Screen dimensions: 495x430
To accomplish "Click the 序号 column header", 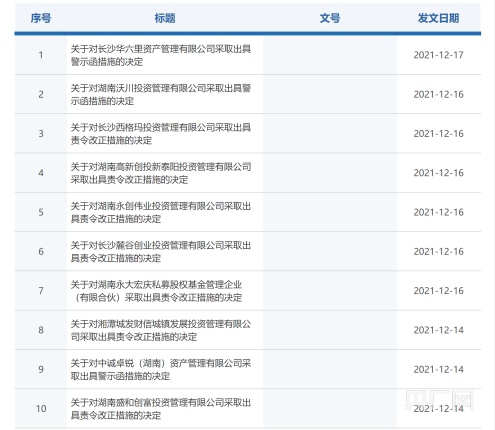I will (41, 18).
